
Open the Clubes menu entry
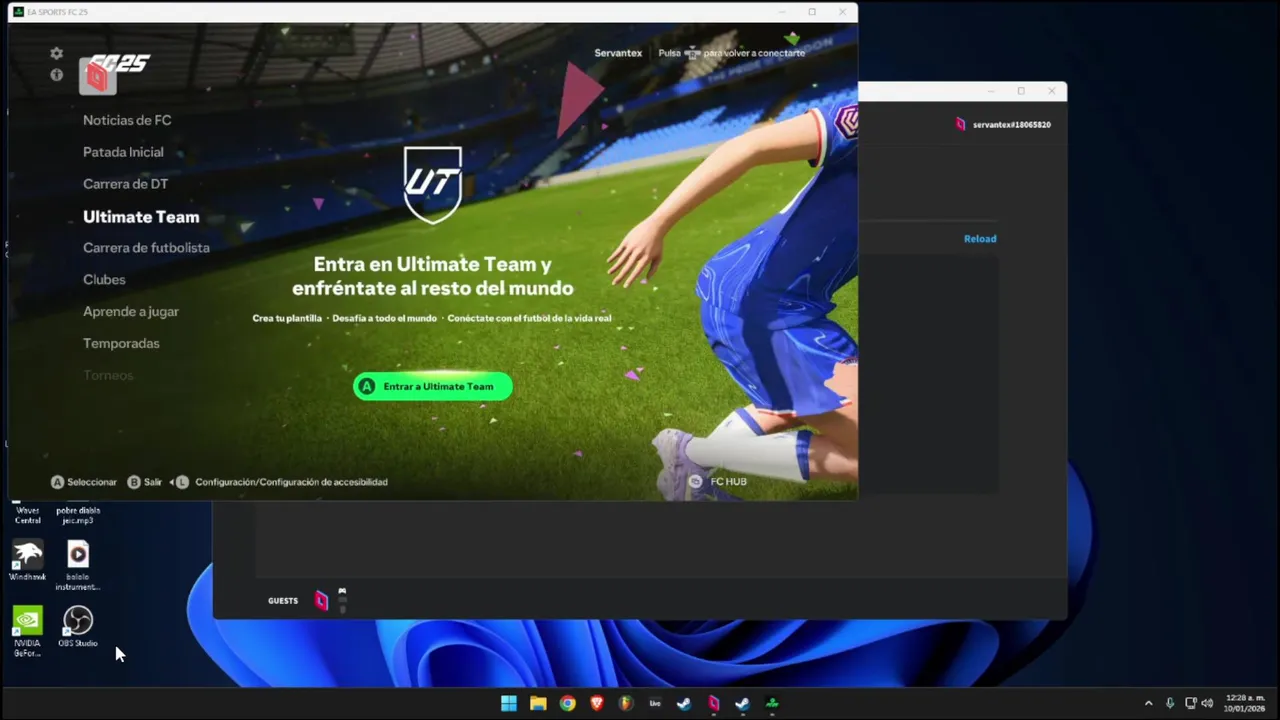pyautogui.click(x=104, y=280)
